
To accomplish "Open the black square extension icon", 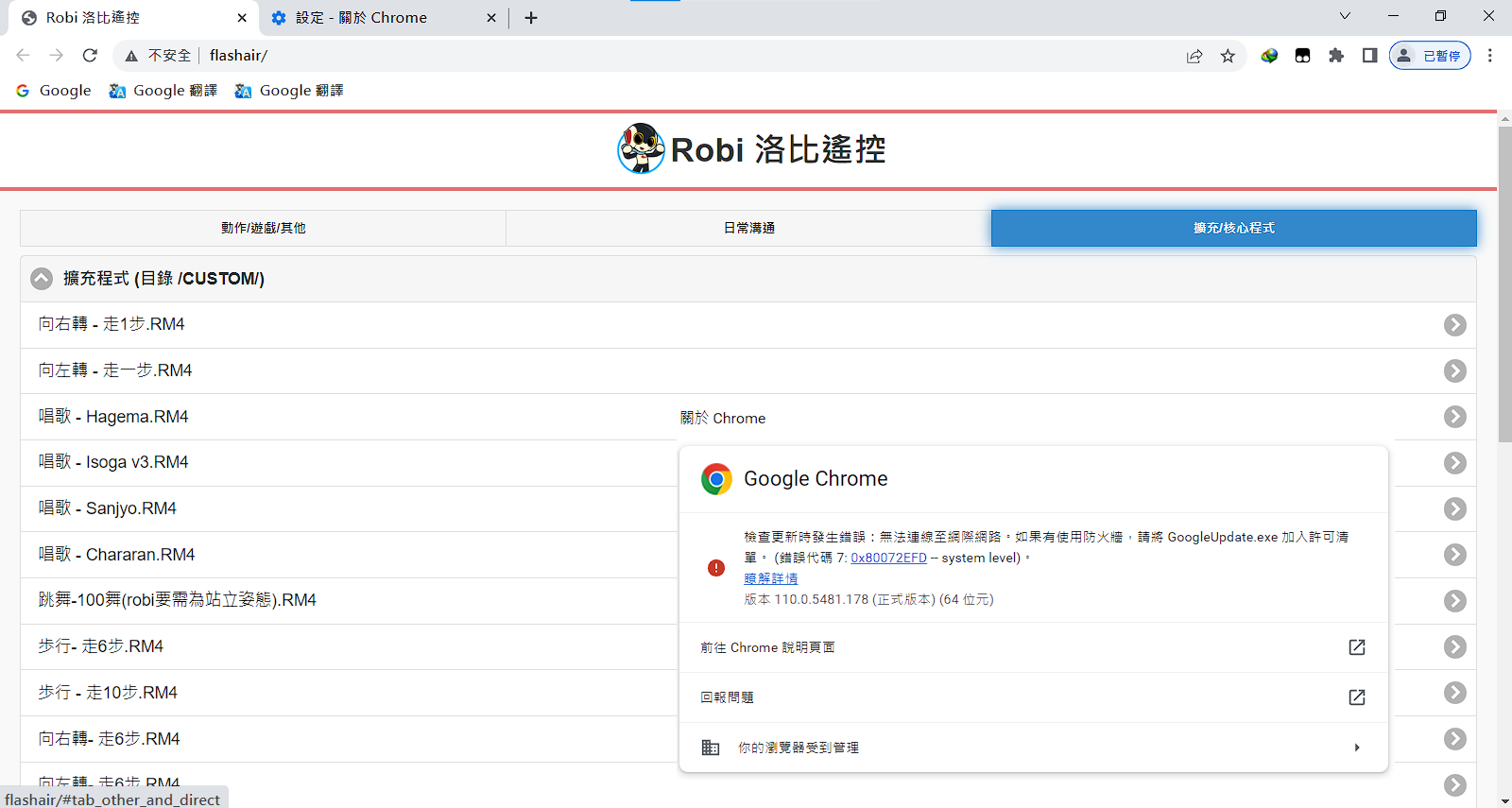I will click(1302, 56).
